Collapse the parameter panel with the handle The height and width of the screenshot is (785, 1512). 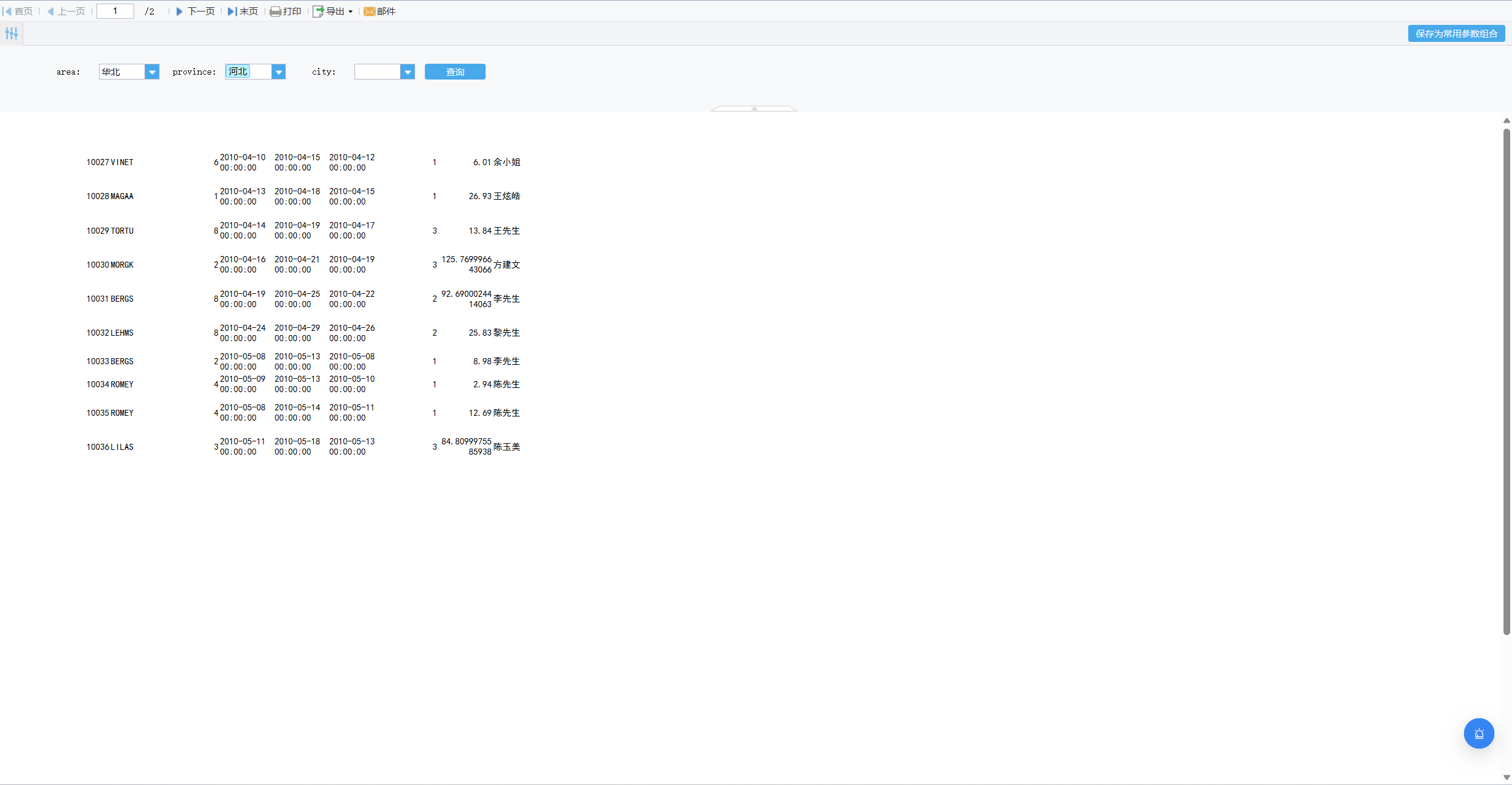pyautogui.click(x=754, y=109)
